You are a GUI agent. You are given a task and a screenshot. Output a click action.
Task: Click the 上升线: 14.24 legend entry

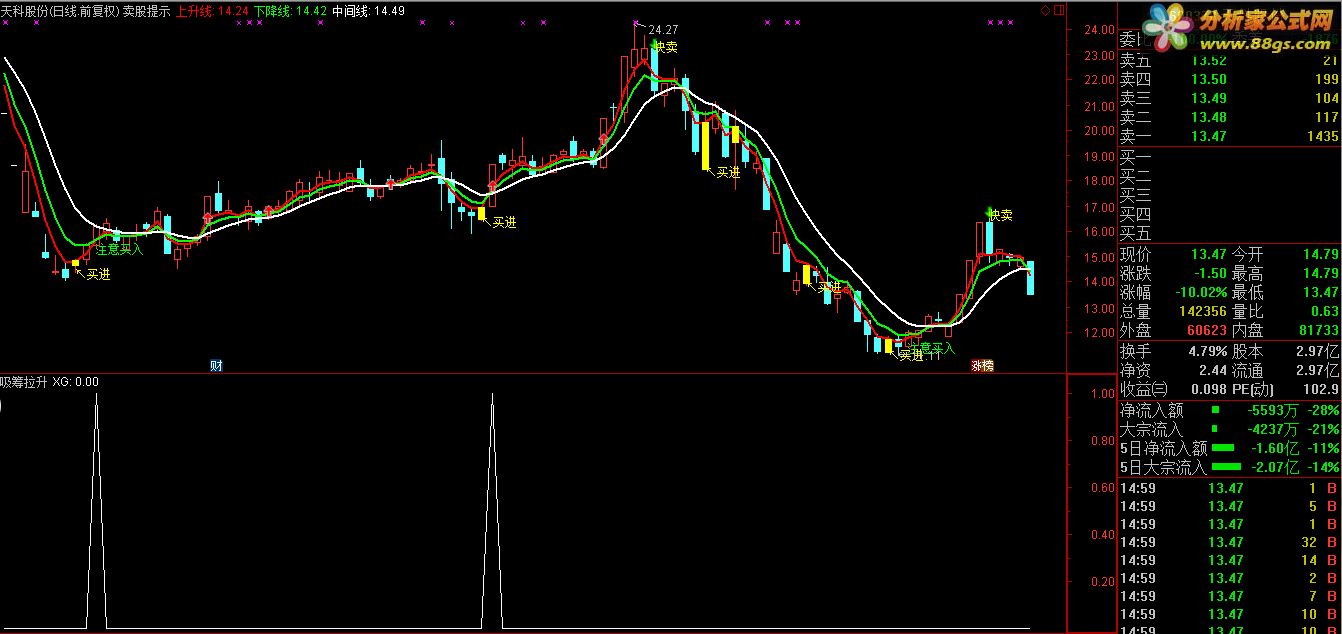(212, 11)
